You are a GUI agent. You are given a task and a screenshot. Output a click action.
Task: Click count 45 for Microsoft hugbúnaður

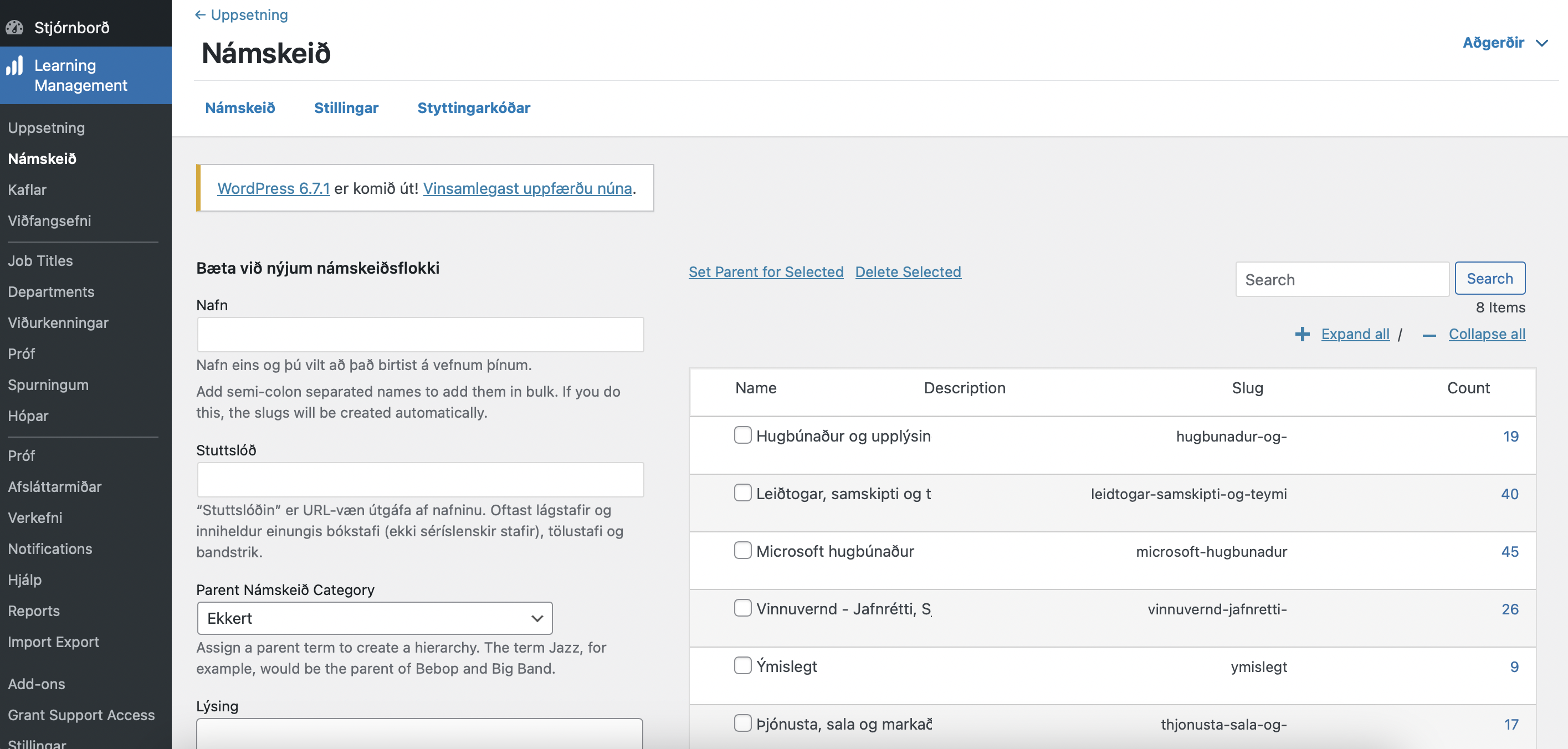(x=1510, y=551)
